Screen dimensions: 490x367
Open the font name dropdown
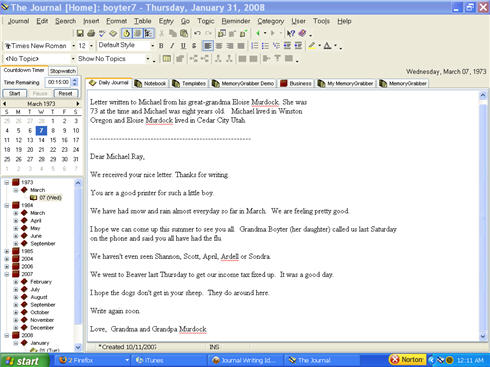(x=73, y=46)
